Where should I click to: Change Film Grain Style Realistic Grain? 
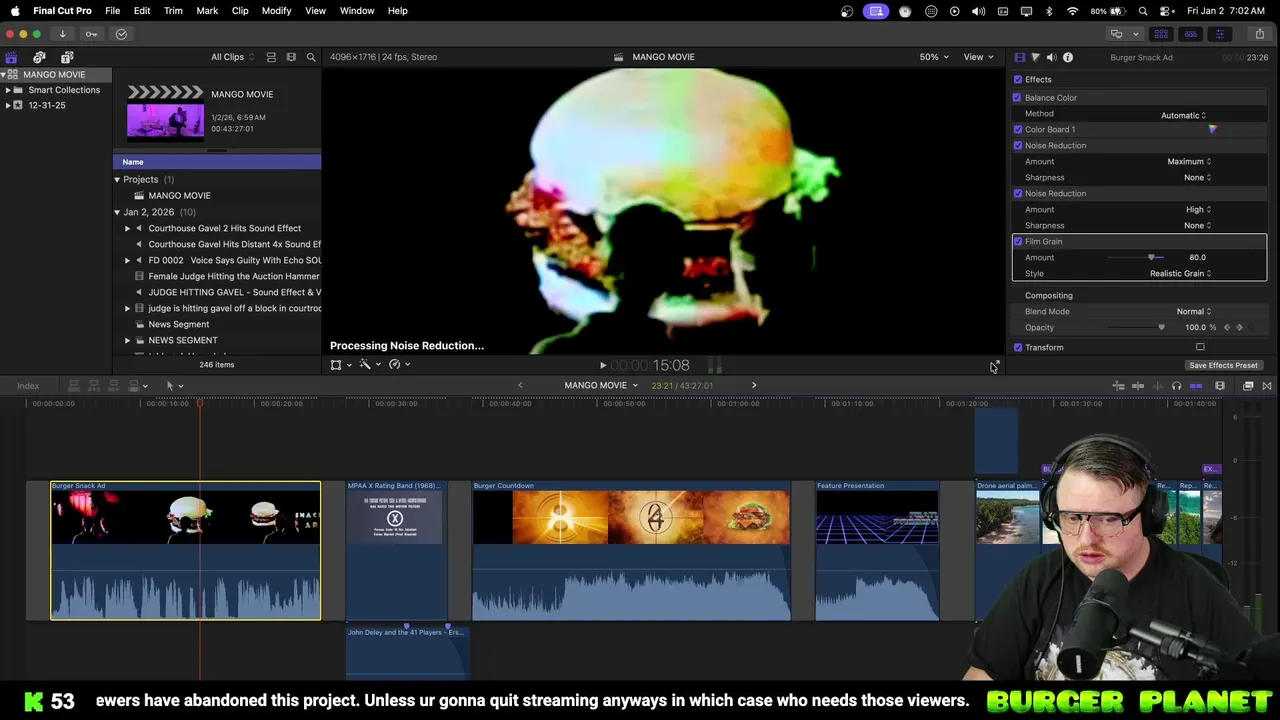[1180, 274]
